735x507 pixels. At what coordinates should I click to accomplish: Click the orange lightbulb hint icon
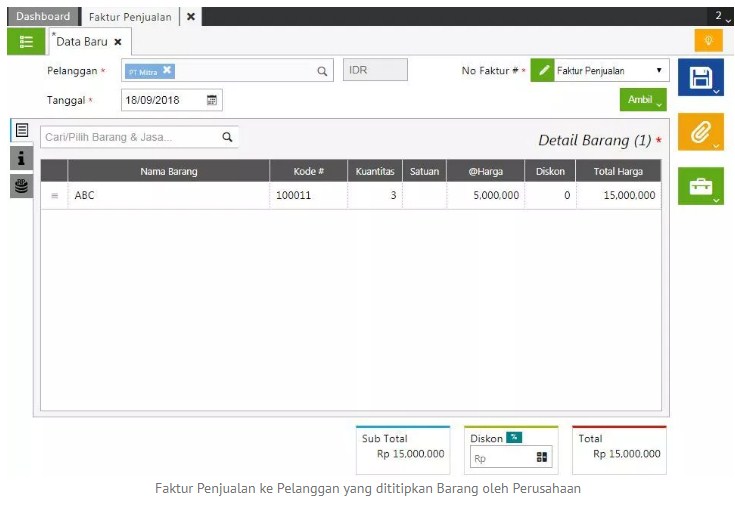(x=708, y=41)
